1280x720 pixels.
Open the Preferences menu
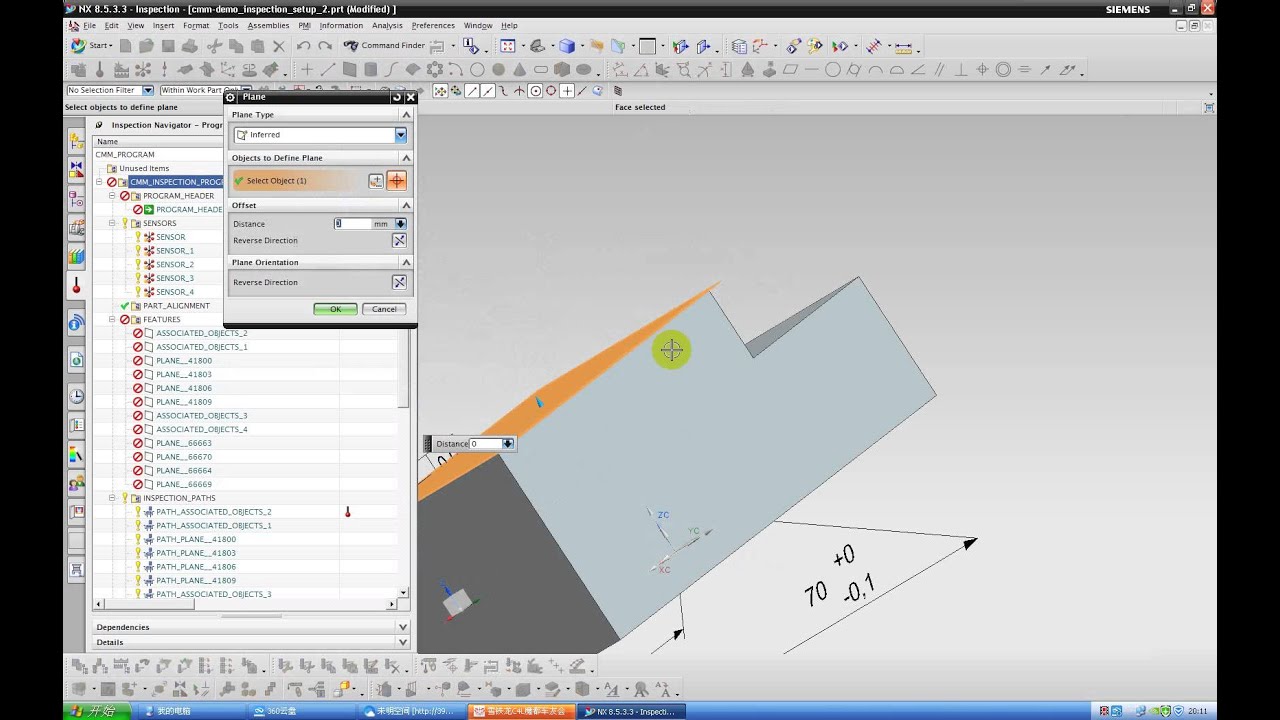pos(432,25)
